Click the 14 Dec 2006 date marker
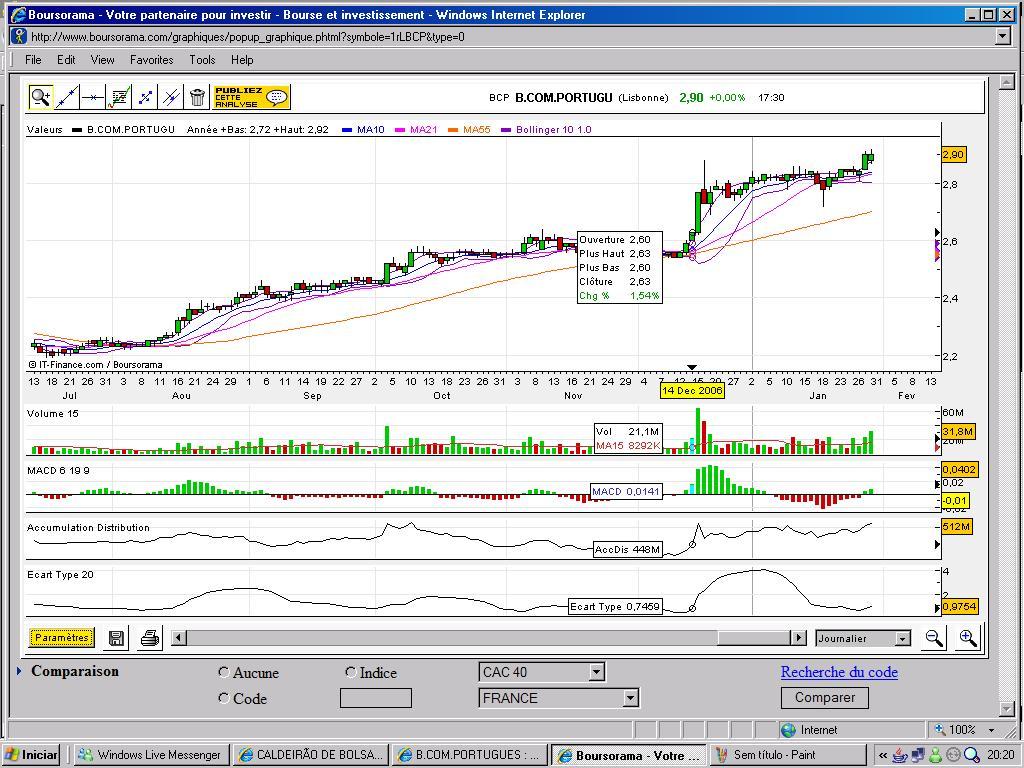 pos(692,391)
